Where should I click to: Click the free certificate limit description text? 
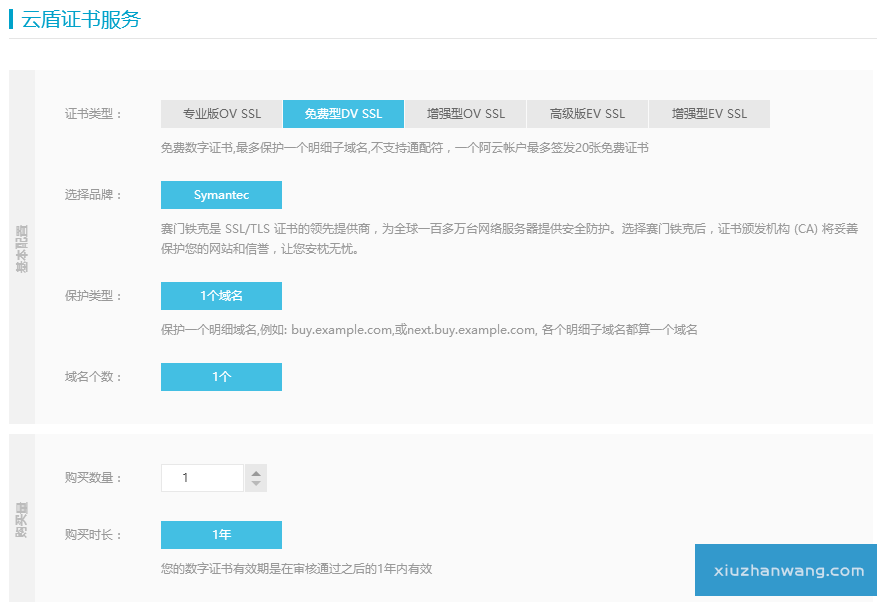click(x=404, y=148)
